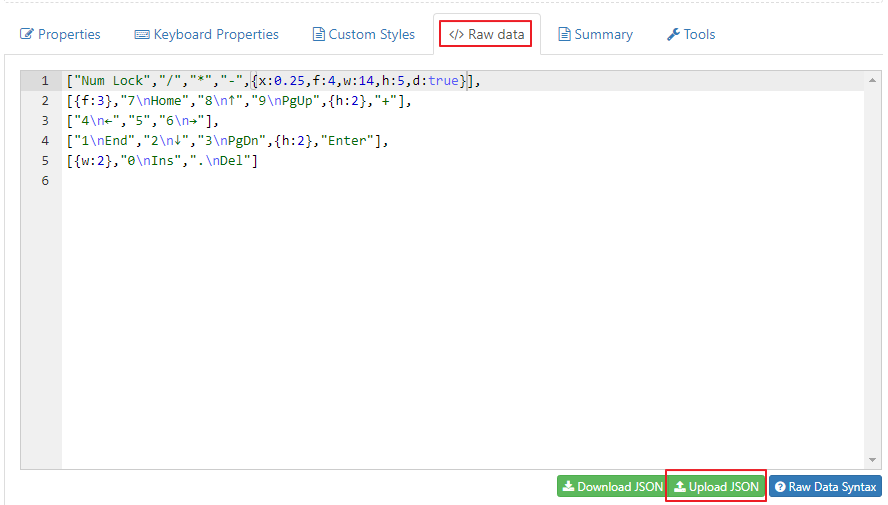Click the keyboard icon on Keyboard Properties tab
Image resolution: width=888 pixels, height=505 pixels.
142,34
